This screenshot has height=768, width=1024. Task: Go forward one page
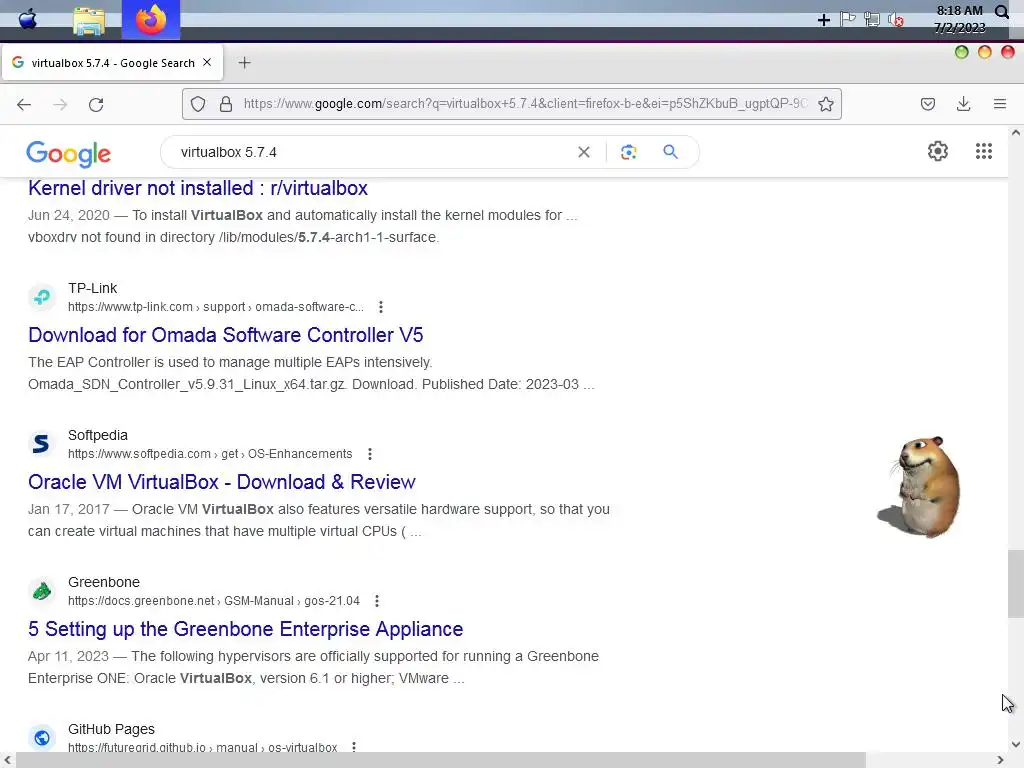coord(60,104)
